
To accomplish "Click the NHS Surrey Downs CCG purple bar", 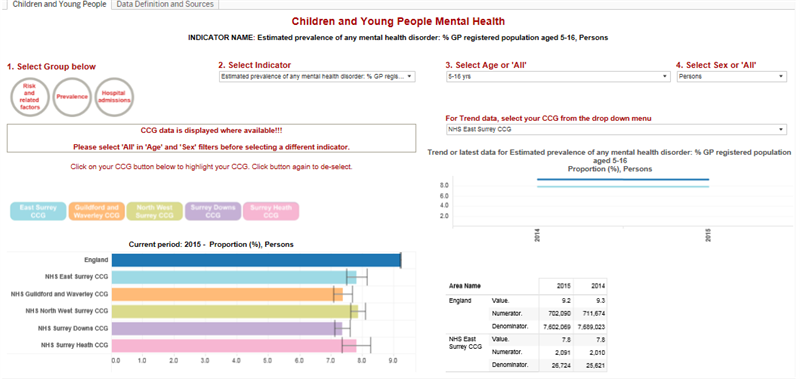I will [227, 329].
